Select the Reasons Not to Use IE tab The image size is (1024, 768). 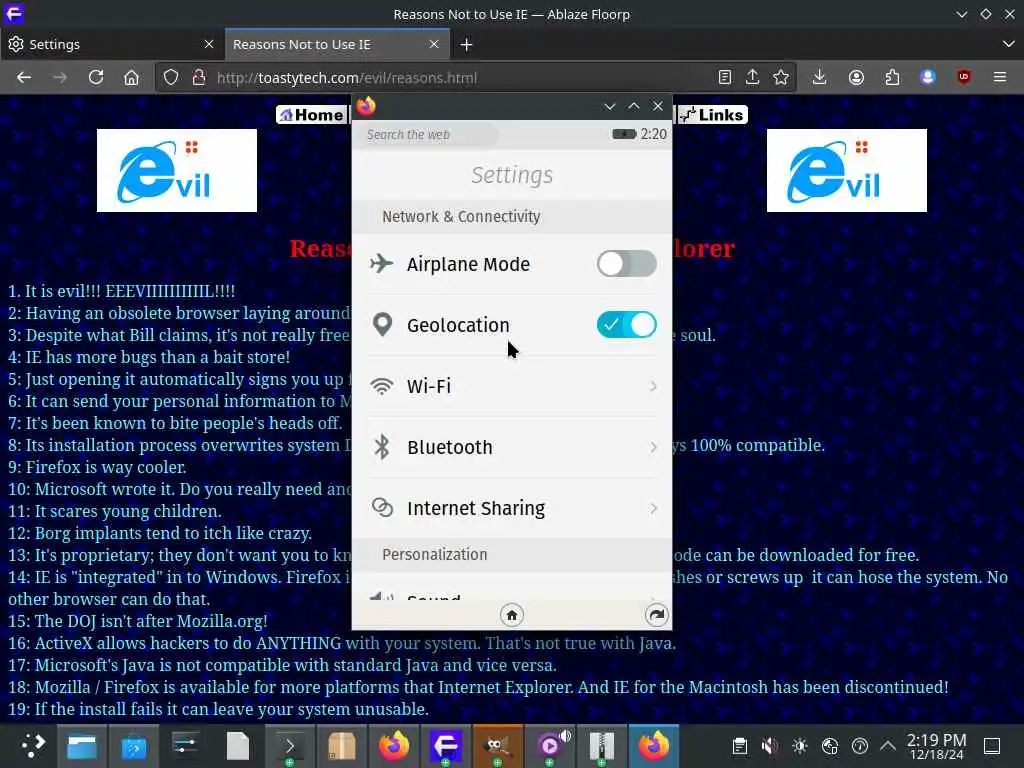pyautogui.click(x=336, y=44)
